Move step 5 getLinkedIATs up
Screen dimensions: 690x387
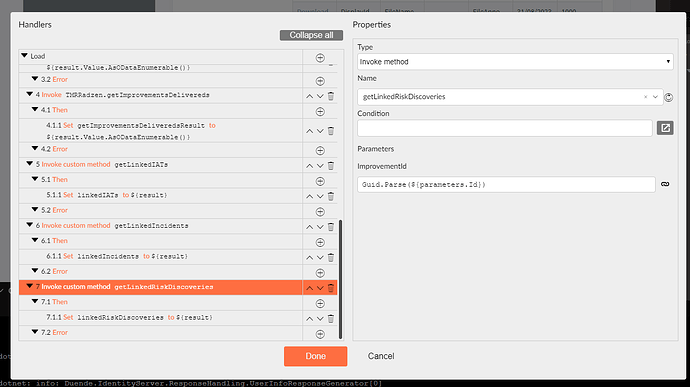[309, 166]
